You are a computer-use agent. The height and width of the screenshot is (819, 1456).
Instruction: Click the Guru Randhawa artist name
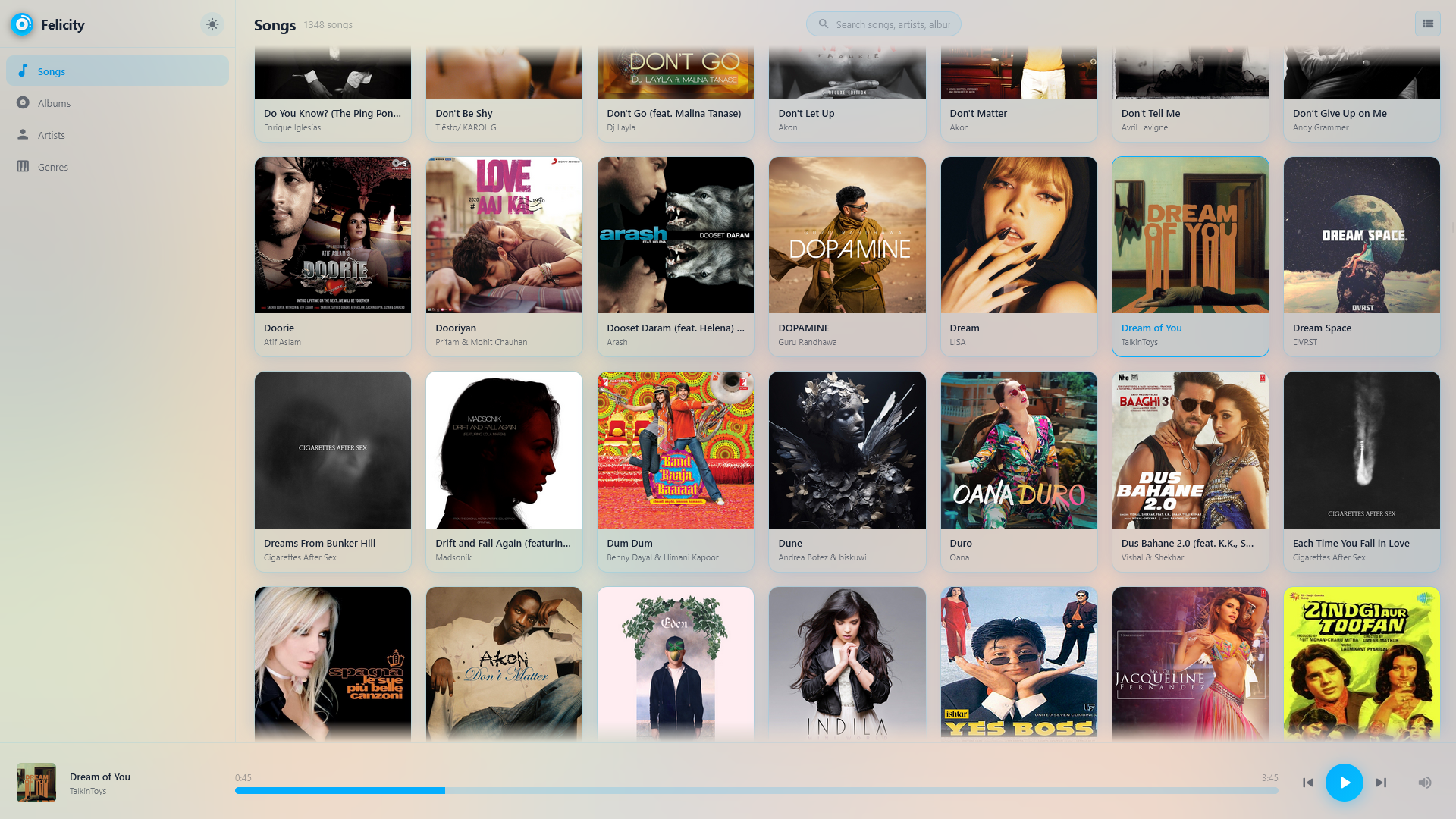(808, 342)
